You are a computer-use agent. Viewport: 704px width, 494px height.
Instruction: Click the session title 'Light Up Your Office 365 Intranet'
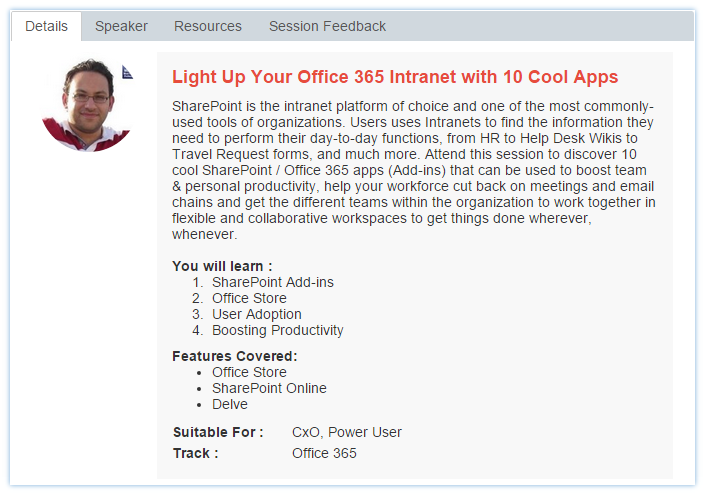395,77
